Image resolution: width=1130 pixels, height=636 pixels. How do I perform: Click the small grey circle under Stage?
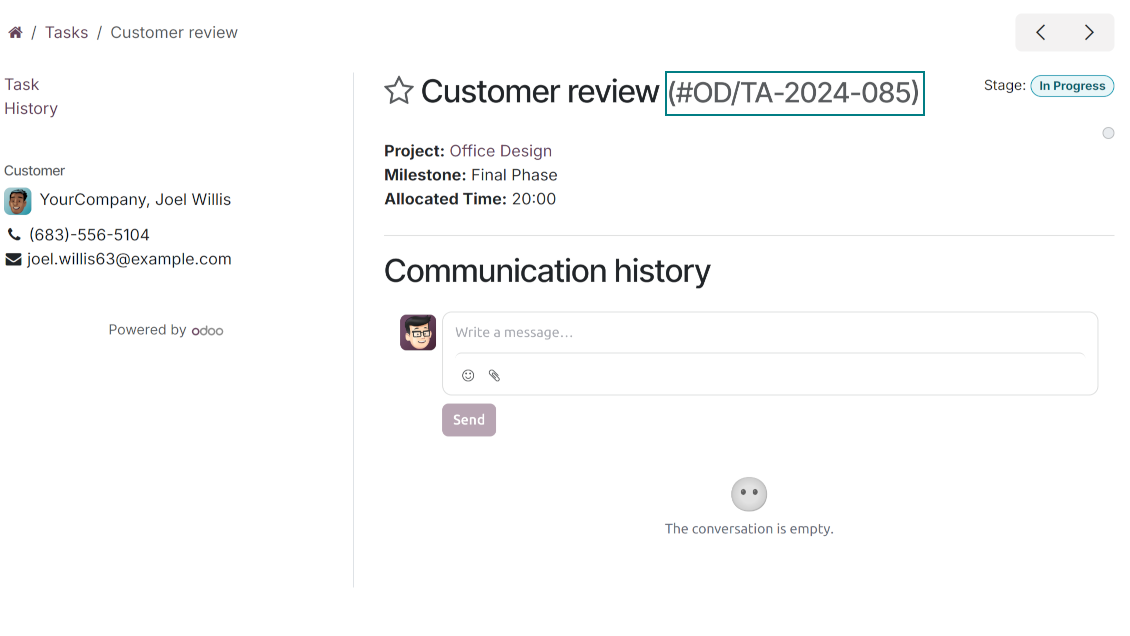pyautogui.click(x=1108, y=133)
